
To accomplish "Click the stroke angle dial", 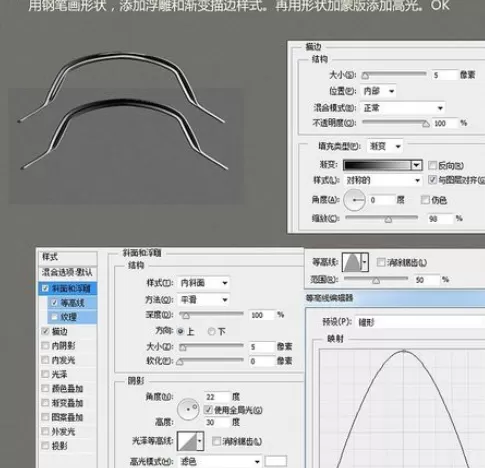I will 354,200.
